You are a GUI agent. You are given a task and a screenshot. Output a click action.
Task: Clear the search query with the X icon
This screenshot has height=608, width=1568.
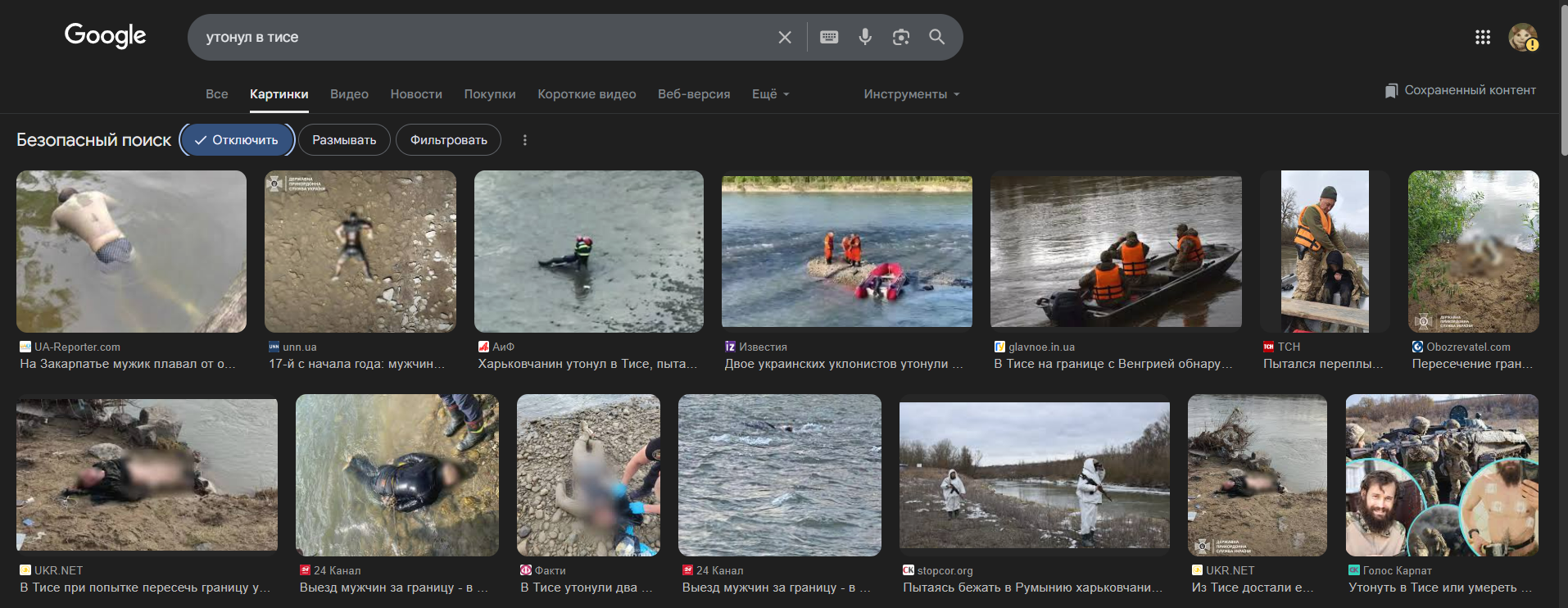click(784, 37)
